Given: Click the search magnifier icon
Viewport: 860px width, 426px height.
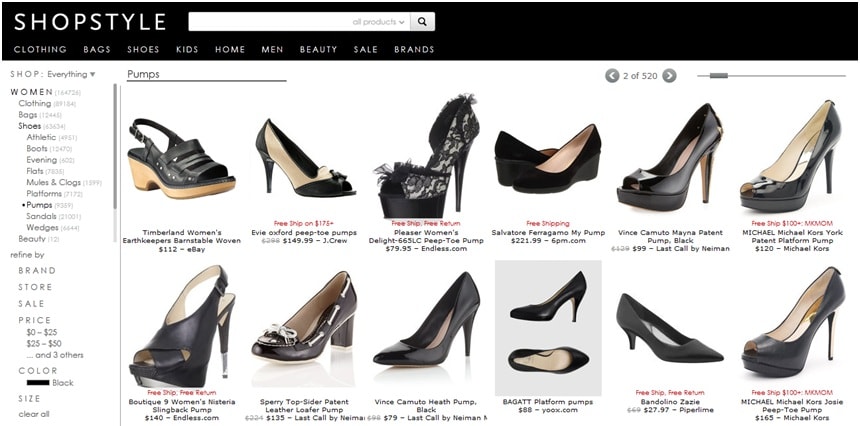Looking at the screenshot, I should coord(422,22).
